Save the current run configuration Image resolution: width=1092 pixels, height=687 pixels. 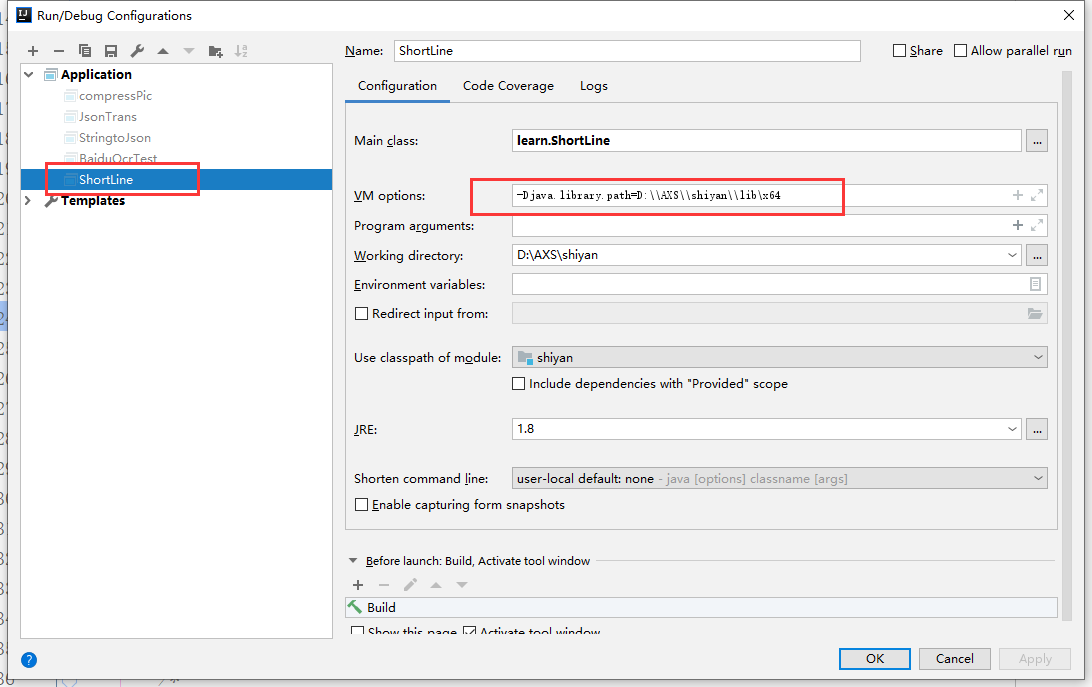coord(110,50)
